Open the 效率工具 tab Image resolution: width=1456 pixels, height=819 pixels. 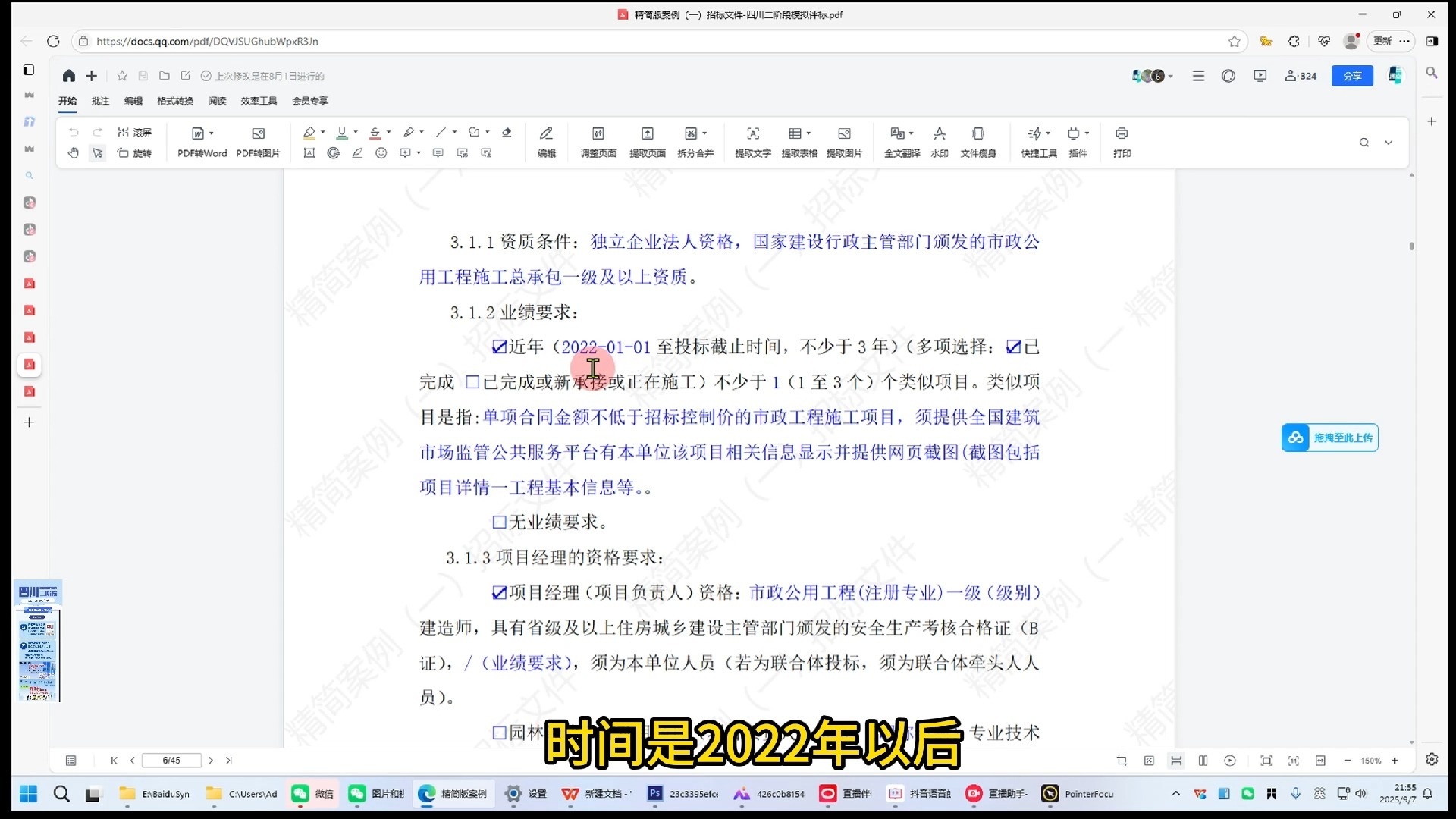259,101
